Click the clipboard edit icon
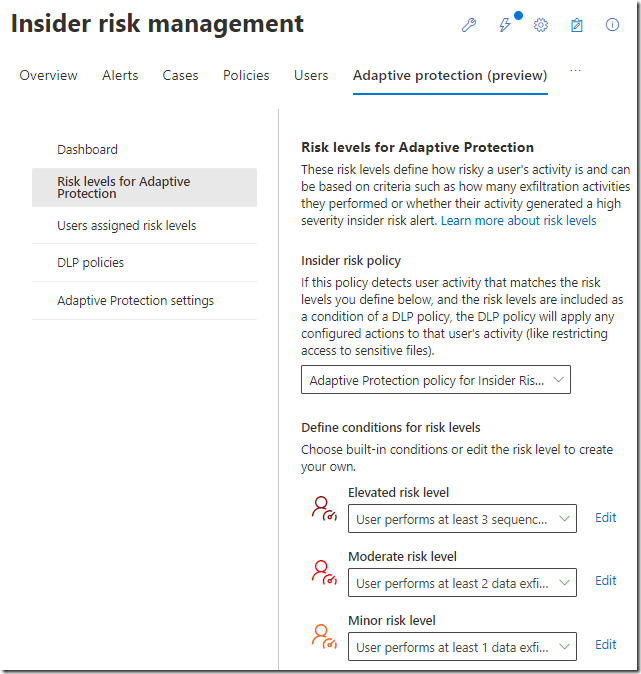This screenshot has width=641, height=674. pos(577,25)
